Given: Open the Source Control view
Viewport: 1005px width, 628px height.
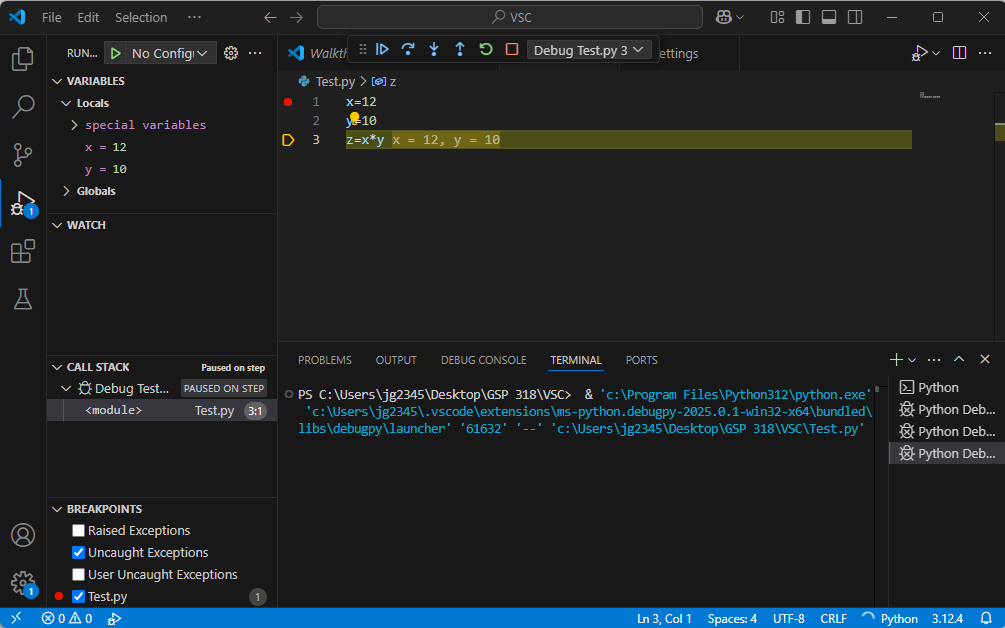Looking at the screenshot, I should coord(22,154).
